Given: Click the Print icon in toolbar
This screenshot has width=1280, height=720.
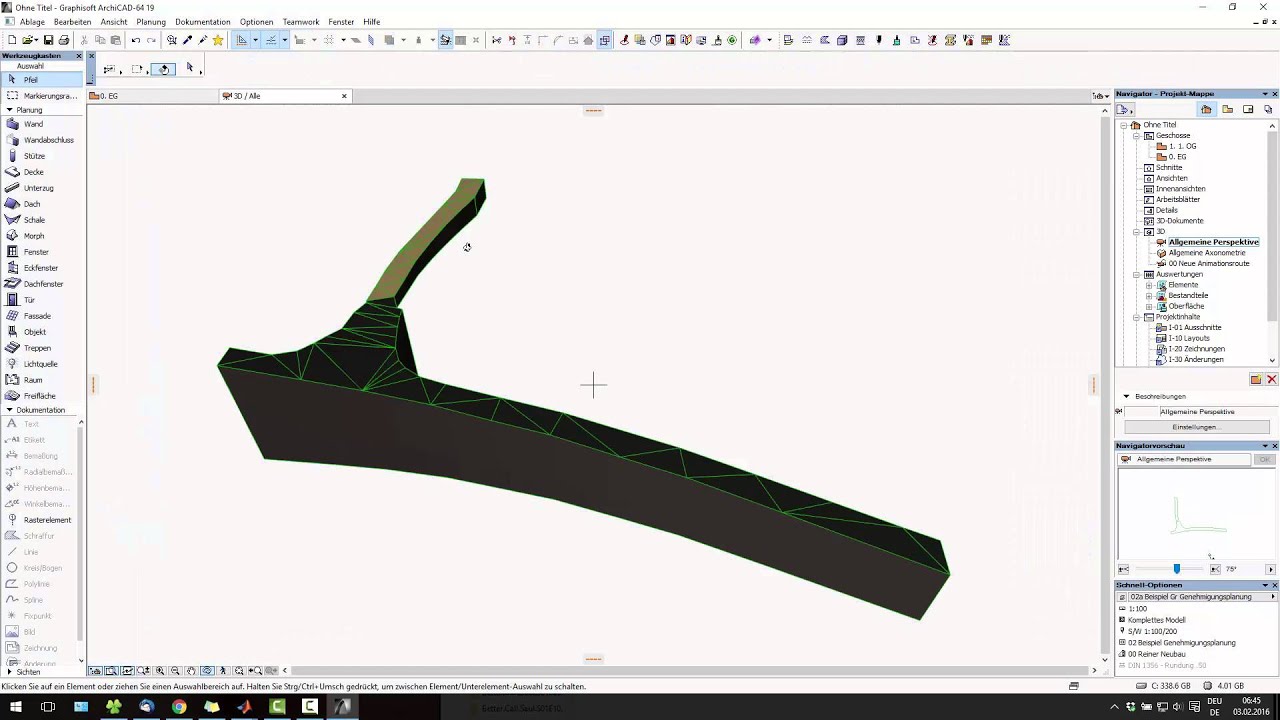Looking at the screenshot, I should (64, 40).
